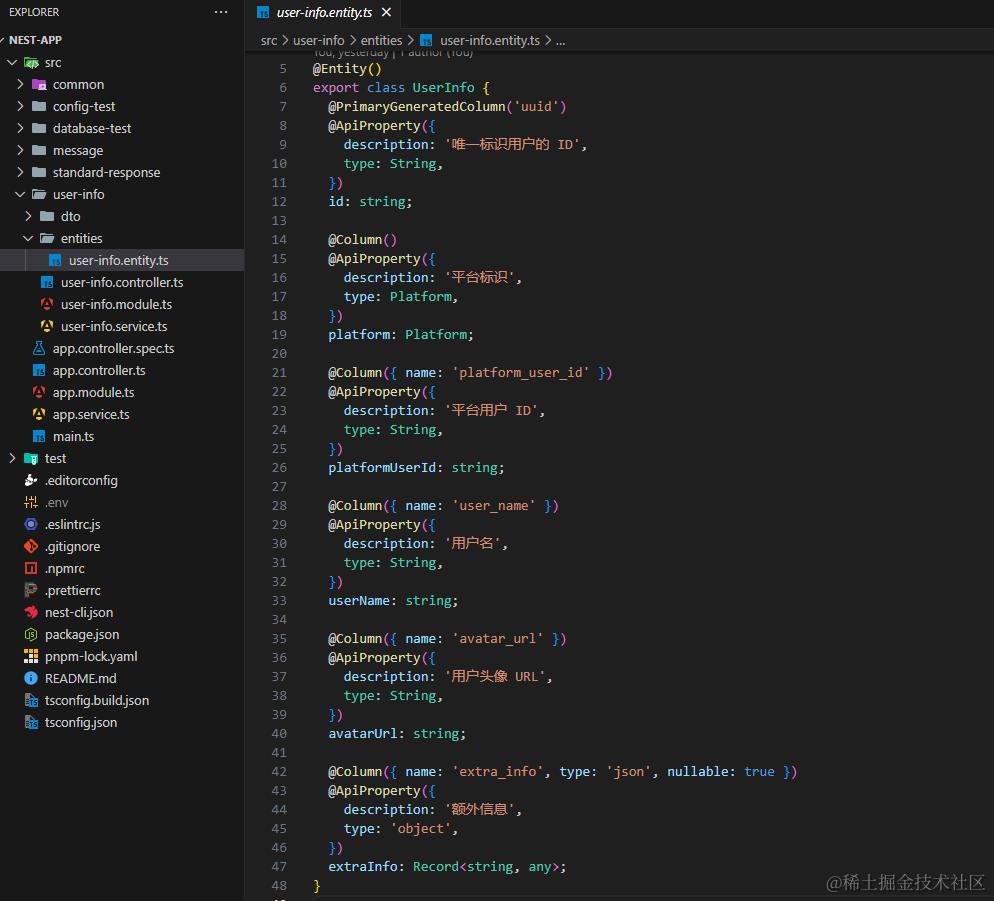Expand the dto folder chevron
Image resolution: width=994 pixels, height=901 pixels.
coord(28,216)
